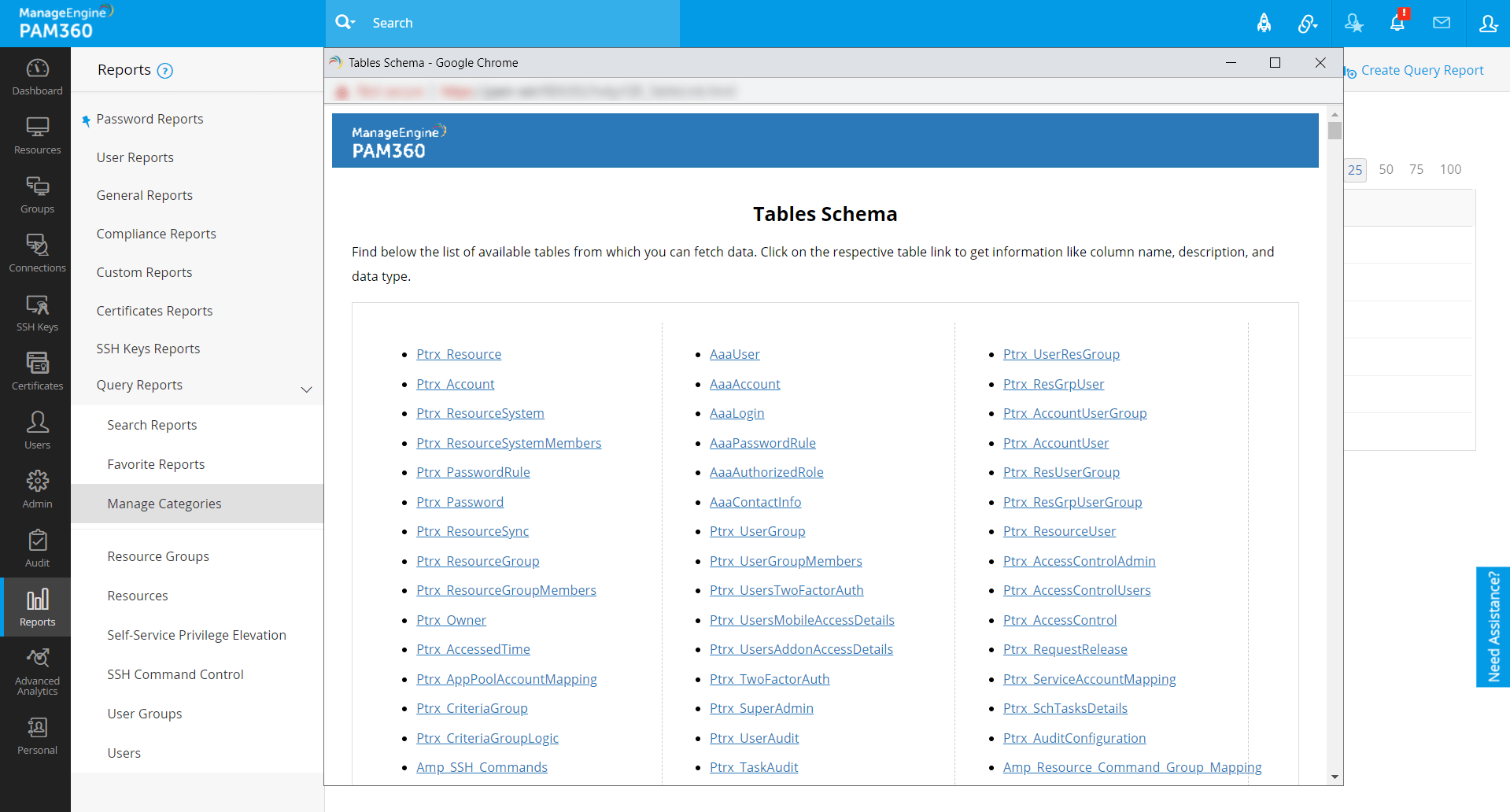Open General Reports

(145, 195)
